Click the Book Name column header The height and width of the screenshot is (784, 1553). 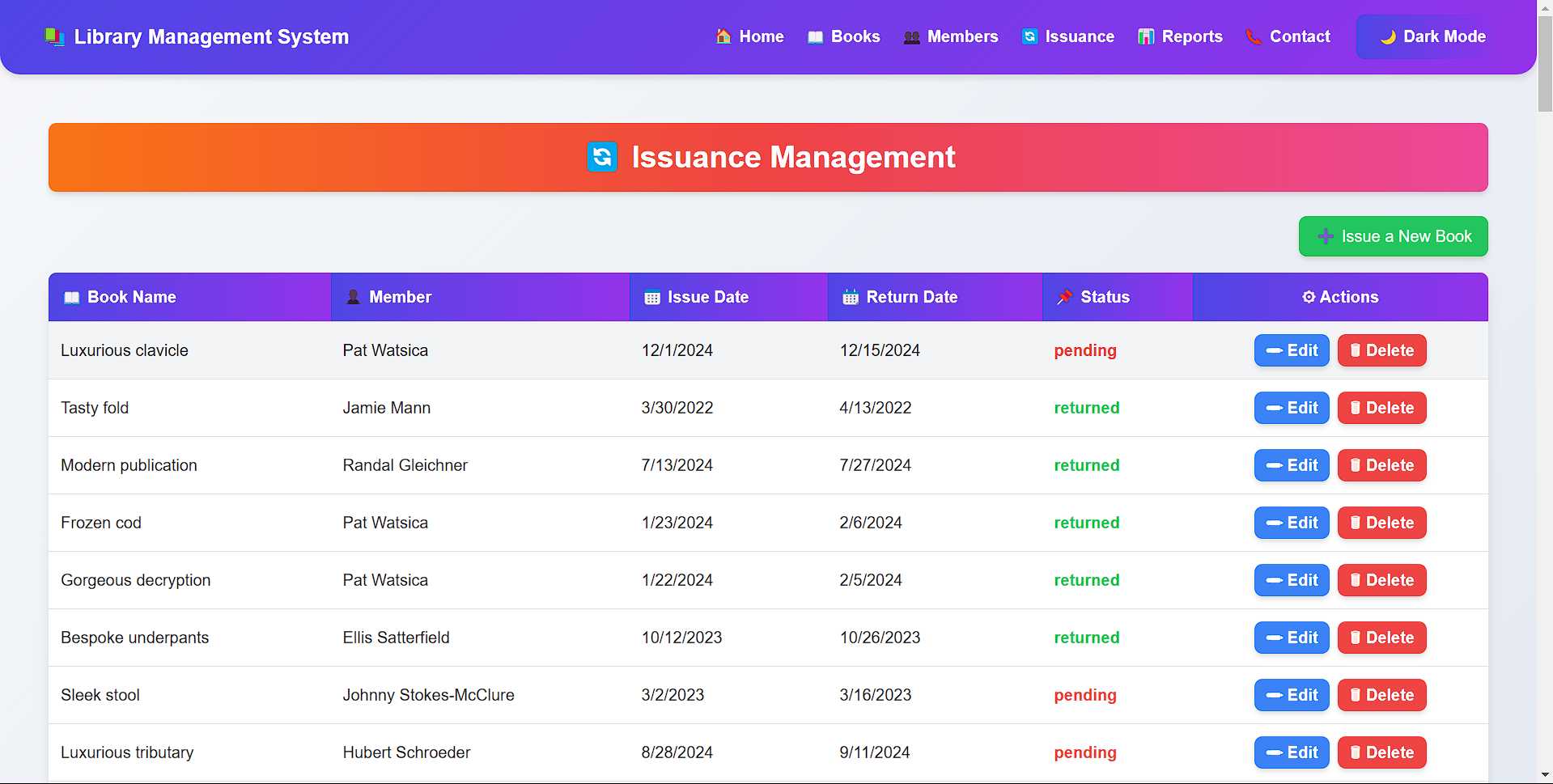point(189,297)
